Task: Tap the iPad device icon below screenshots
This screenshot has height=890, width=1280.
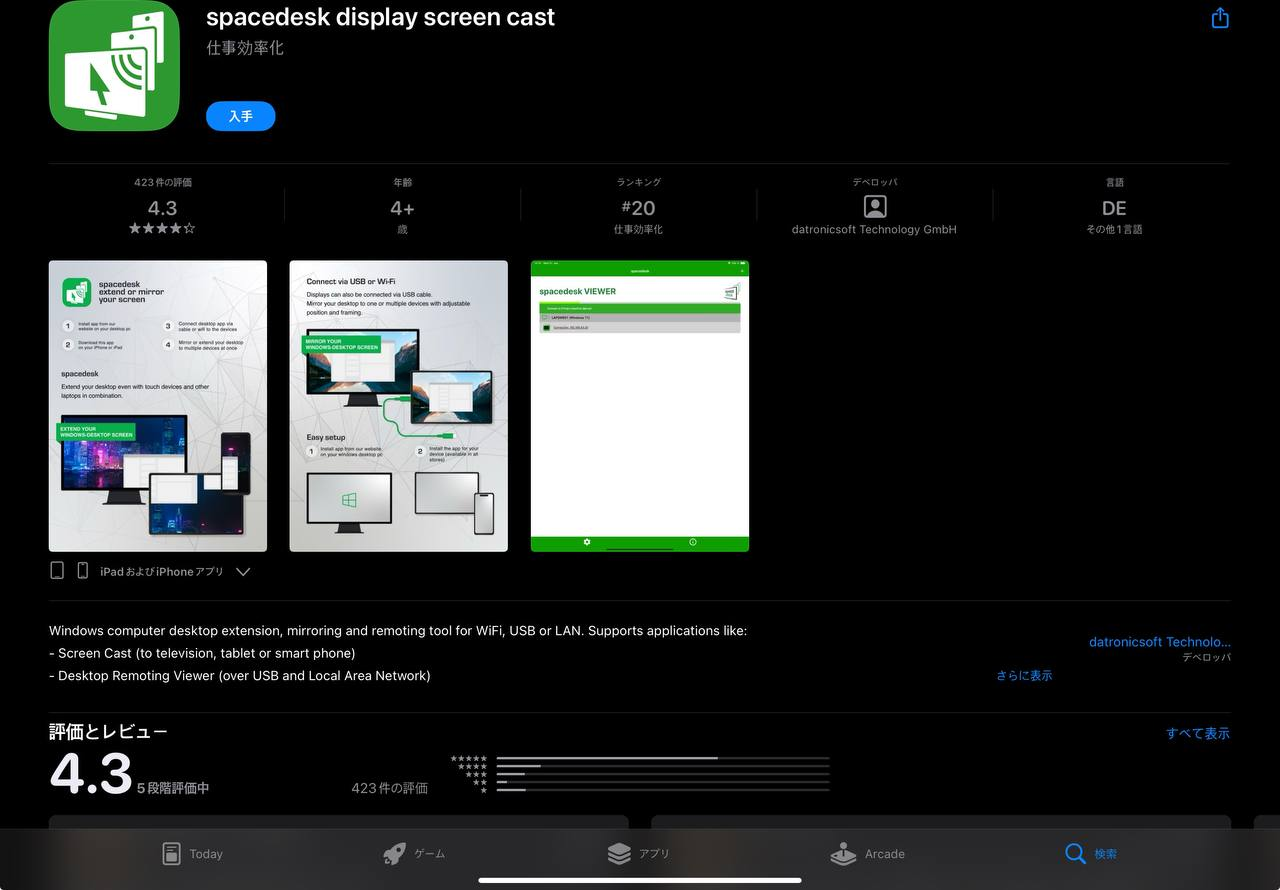Action: 57,570
